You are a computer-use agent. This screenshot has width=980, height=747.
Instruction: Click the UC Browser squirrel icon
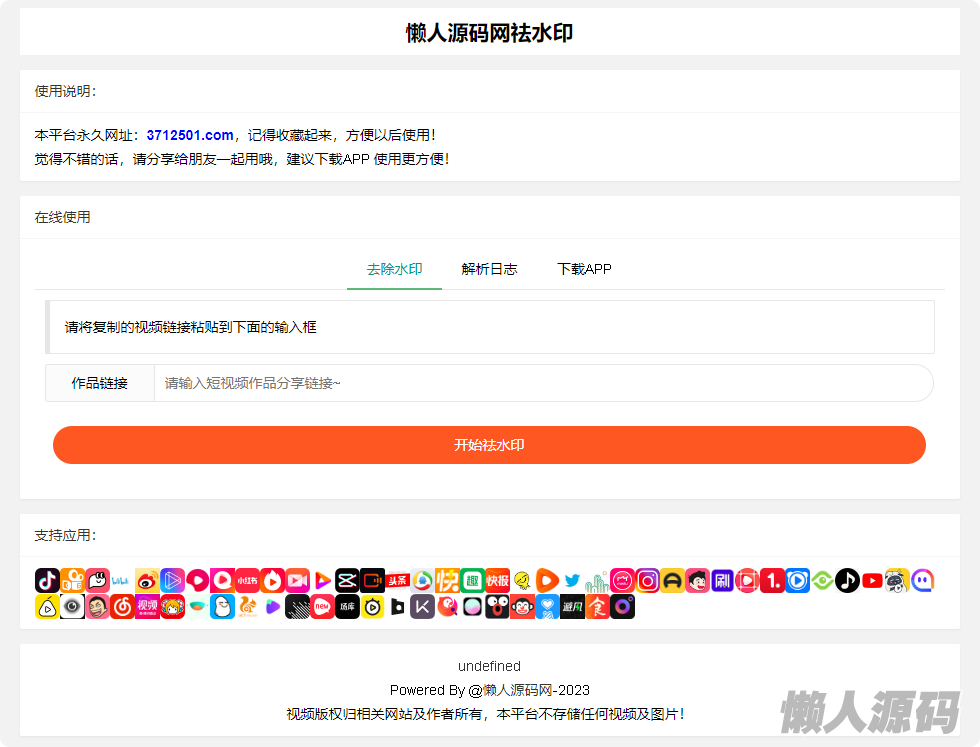point(247,606)
